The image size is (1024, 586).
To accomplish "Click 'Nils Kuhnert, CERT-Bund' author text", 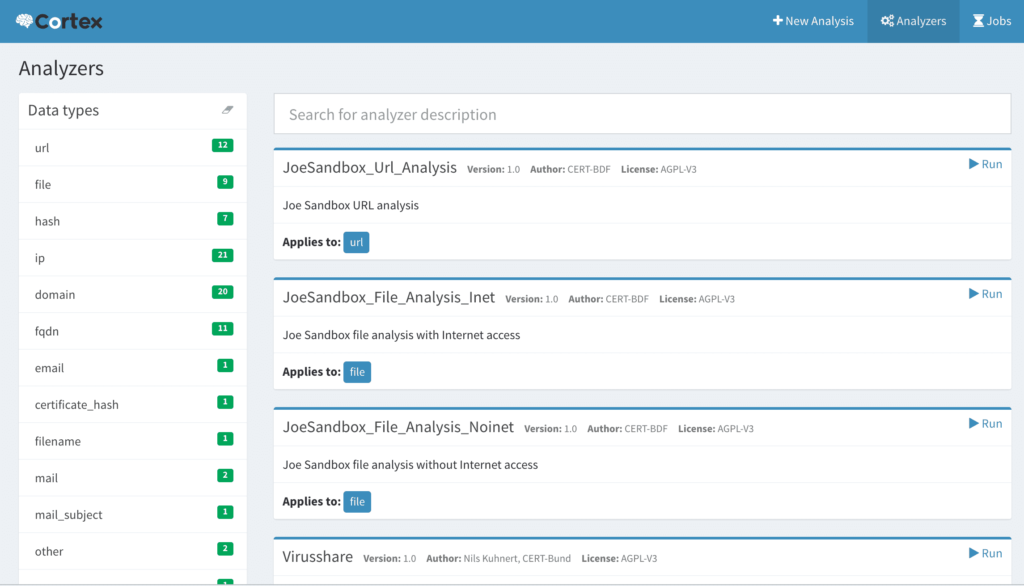I will [x=517, y=559].
